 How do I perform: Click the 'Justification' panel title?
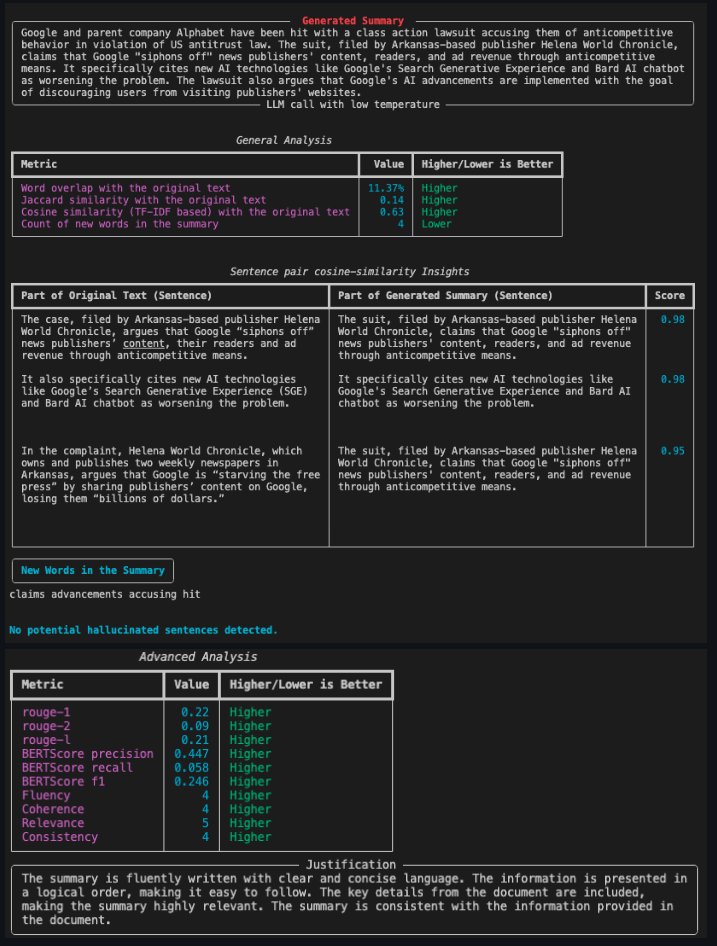point(351,865)
